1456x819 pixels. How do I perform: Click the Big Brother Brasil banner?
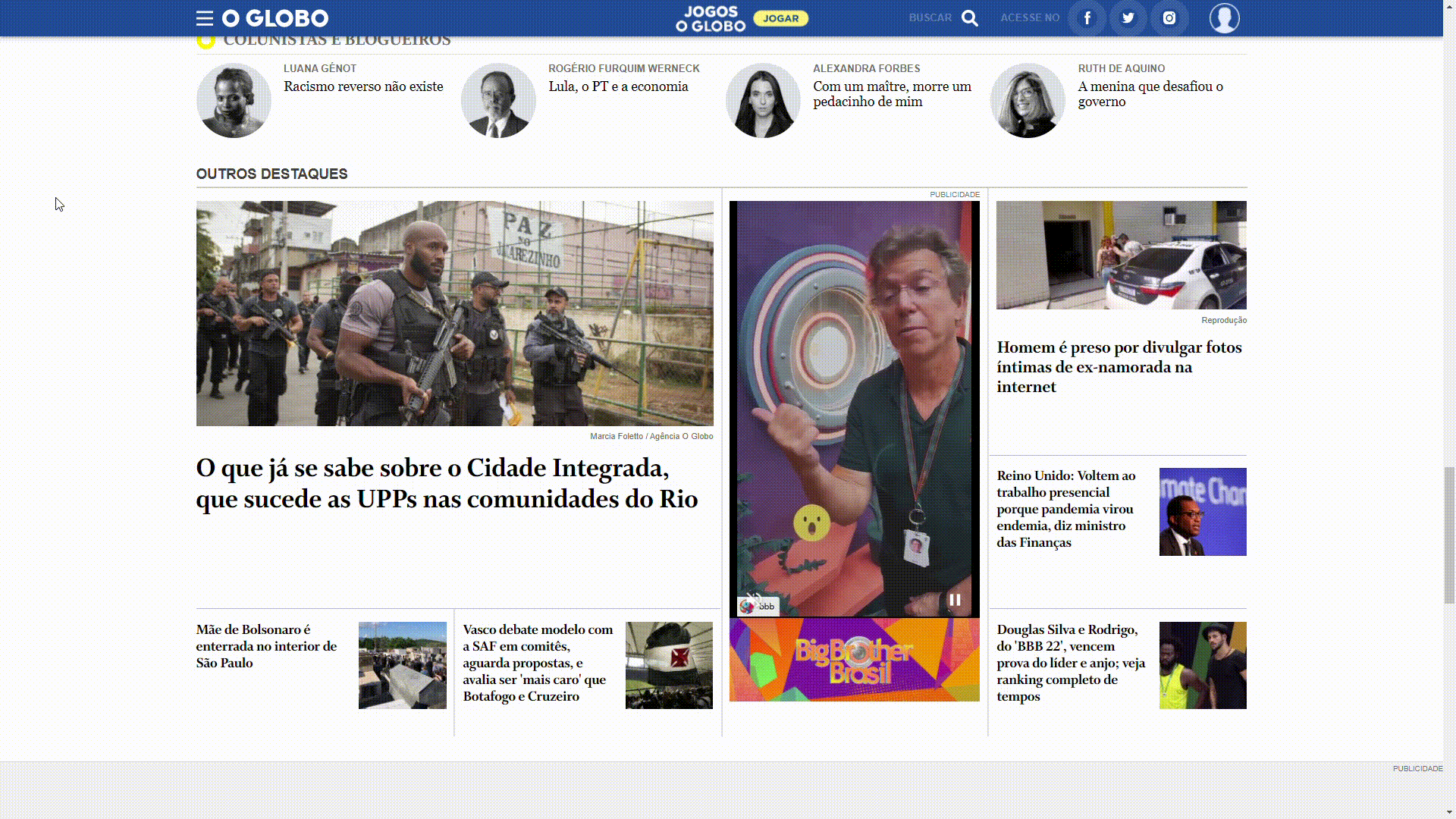pos(854,660)
